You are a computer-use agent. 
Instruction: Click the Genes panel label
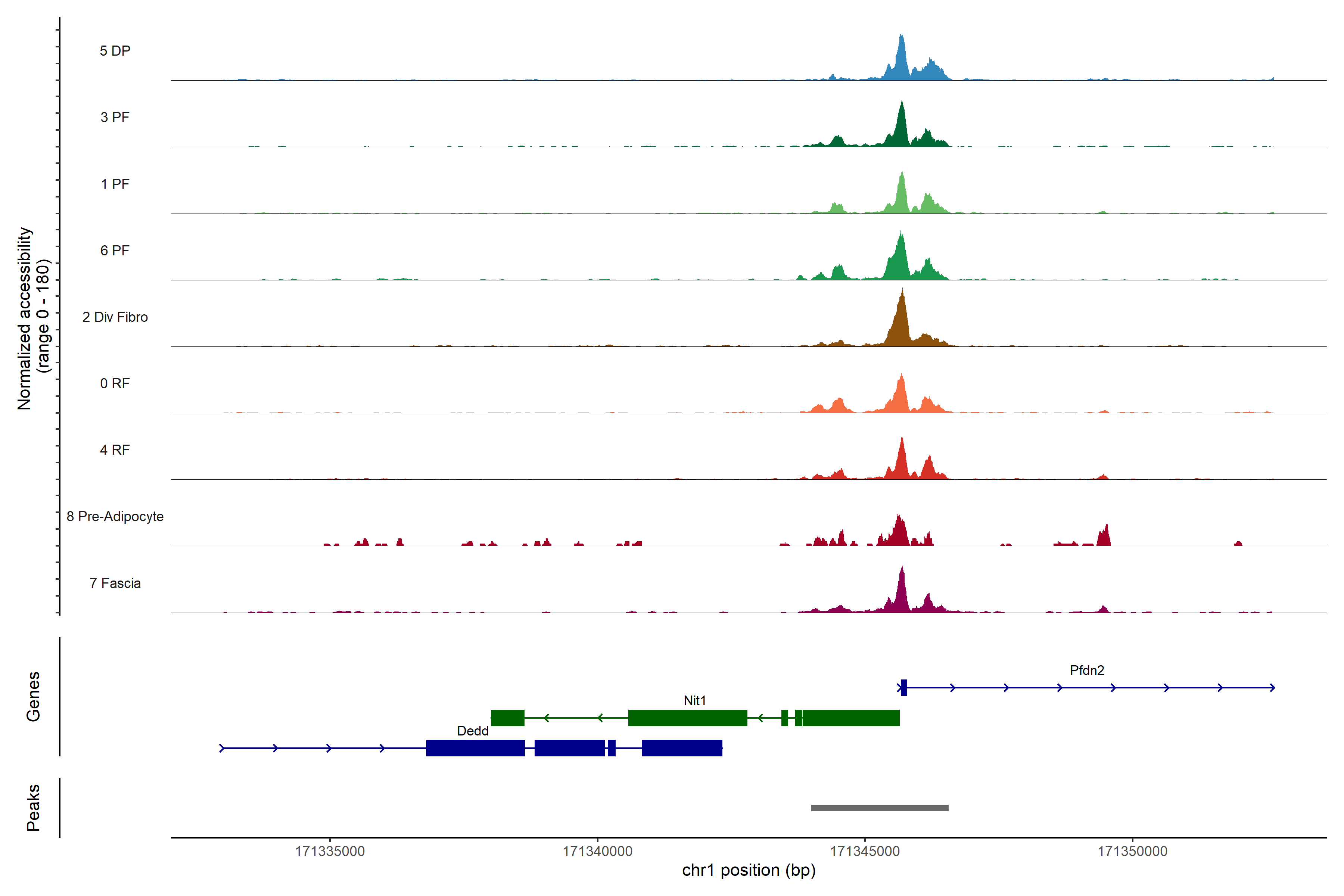pyautogui.click(x=33, y=697)
